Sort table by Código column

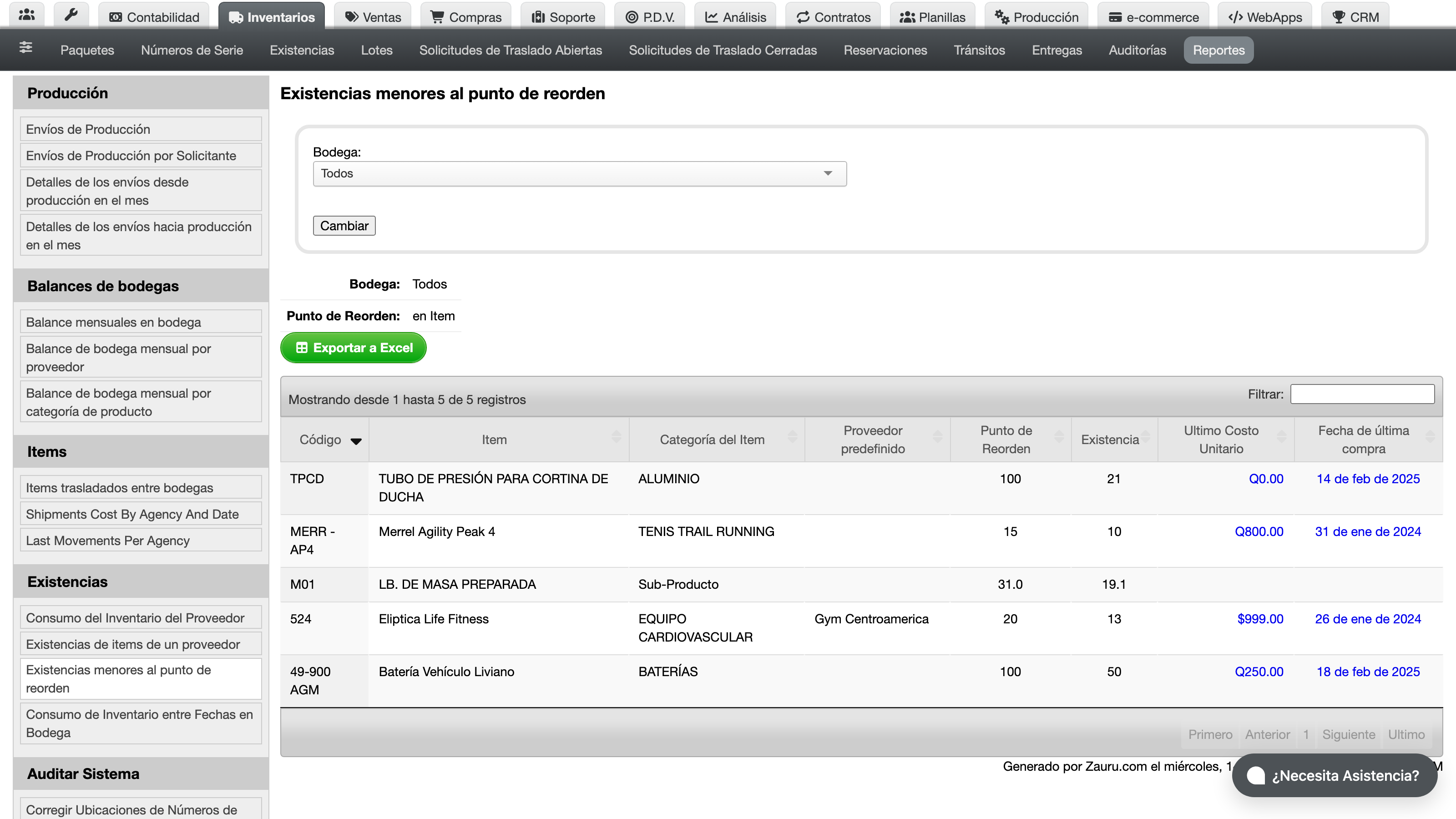pos(324,440)
